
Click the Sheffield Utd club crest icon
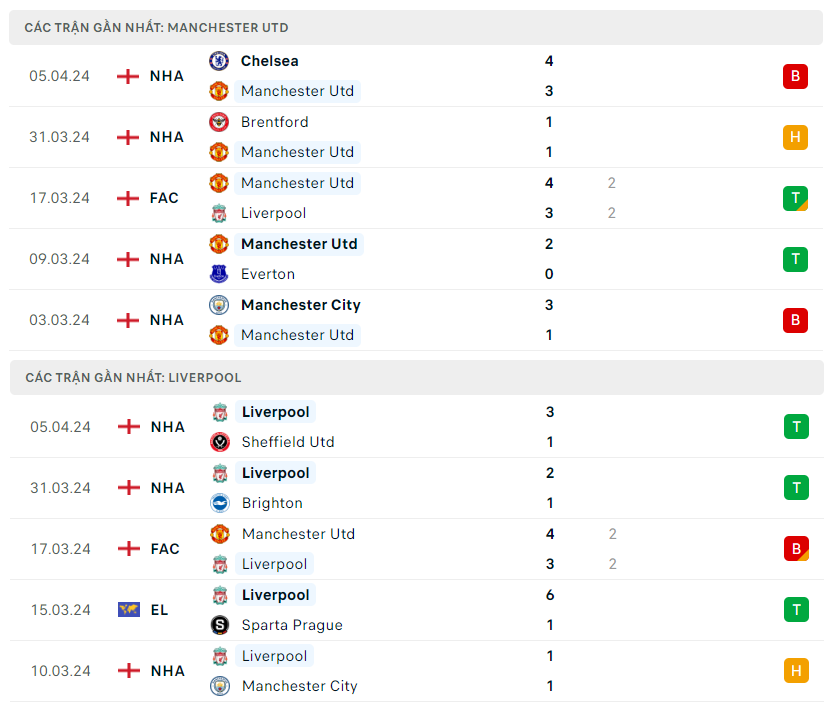(220, 442)
